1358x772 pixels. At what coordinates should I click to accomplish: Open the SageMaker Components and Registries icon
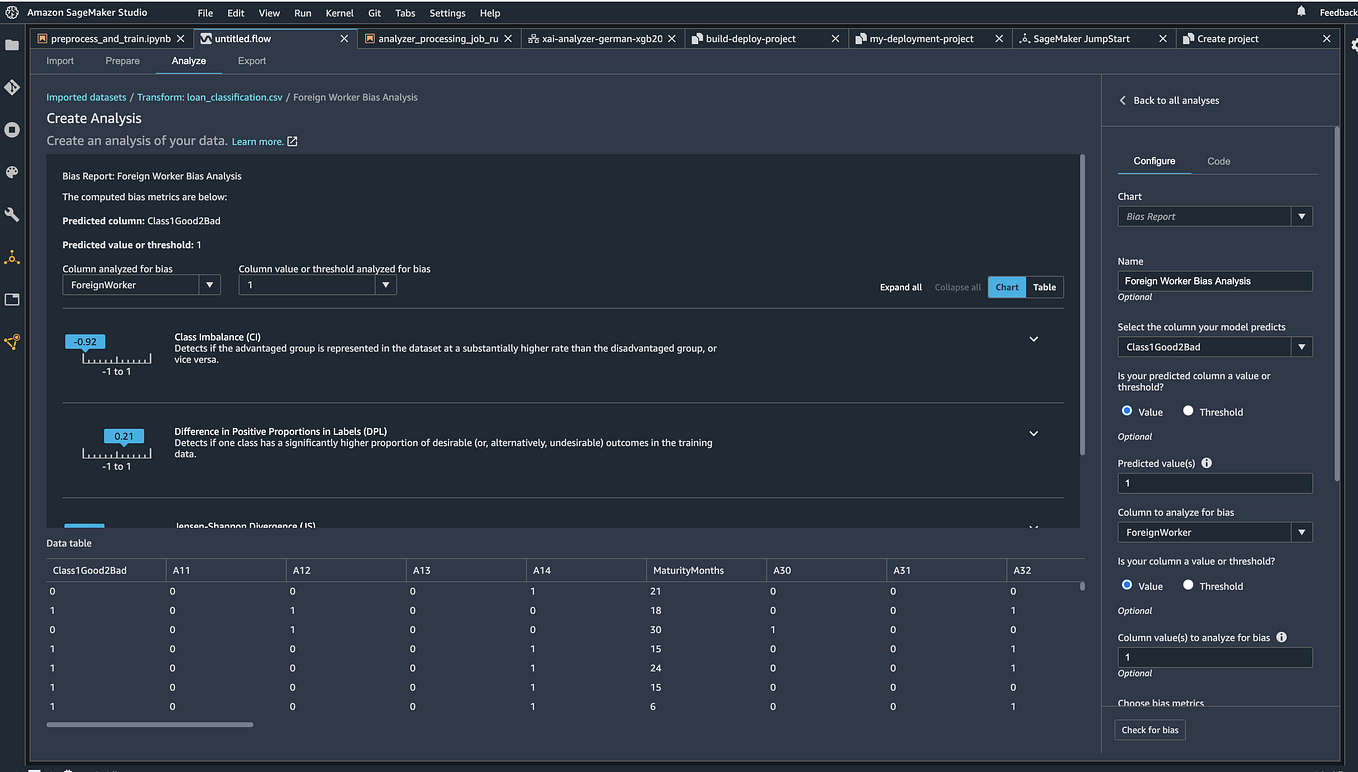coord(13,256)
